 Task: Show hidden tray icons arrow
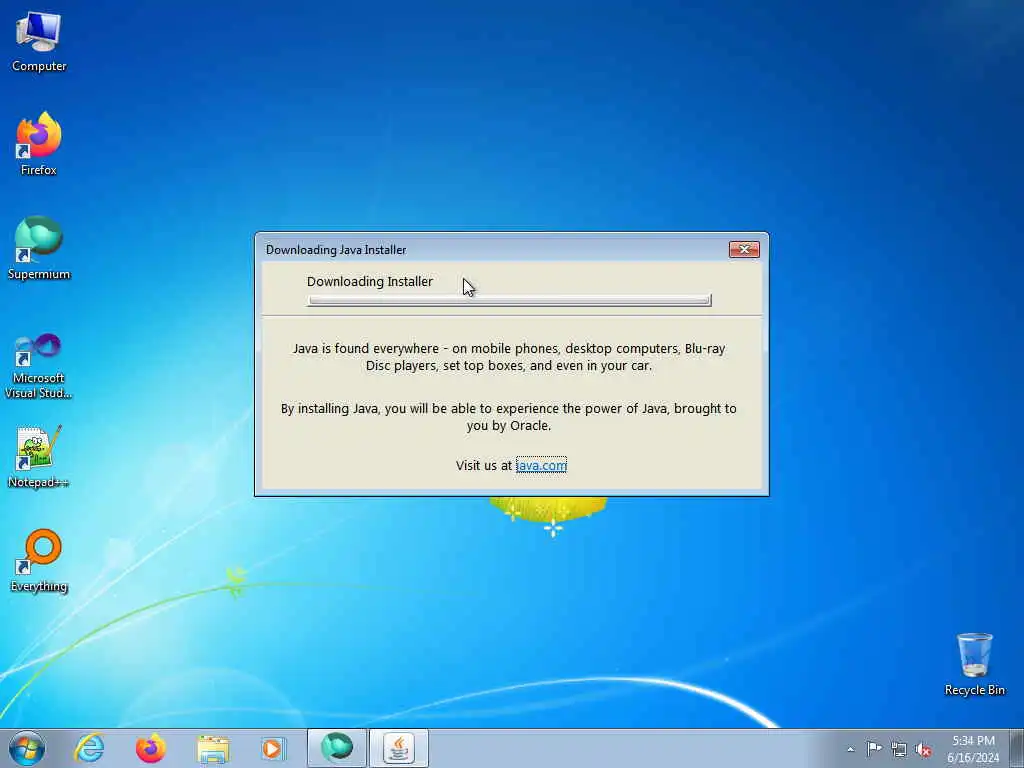(x=850, y=749)
